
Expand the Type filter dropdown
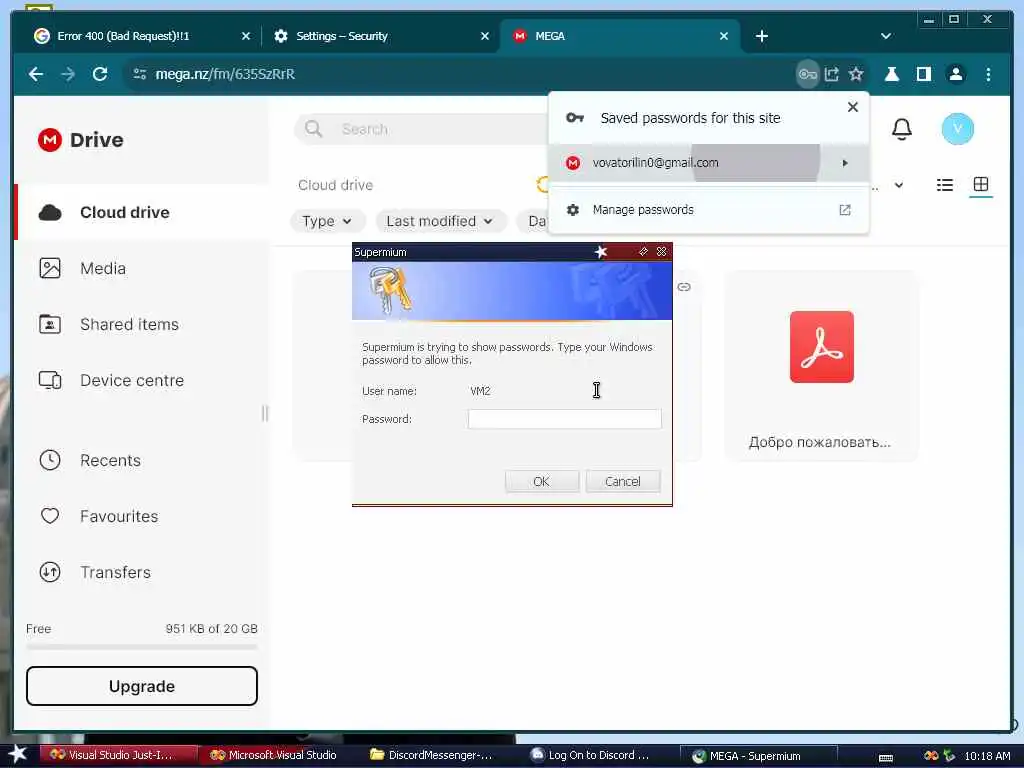click(x=327, y=221)
